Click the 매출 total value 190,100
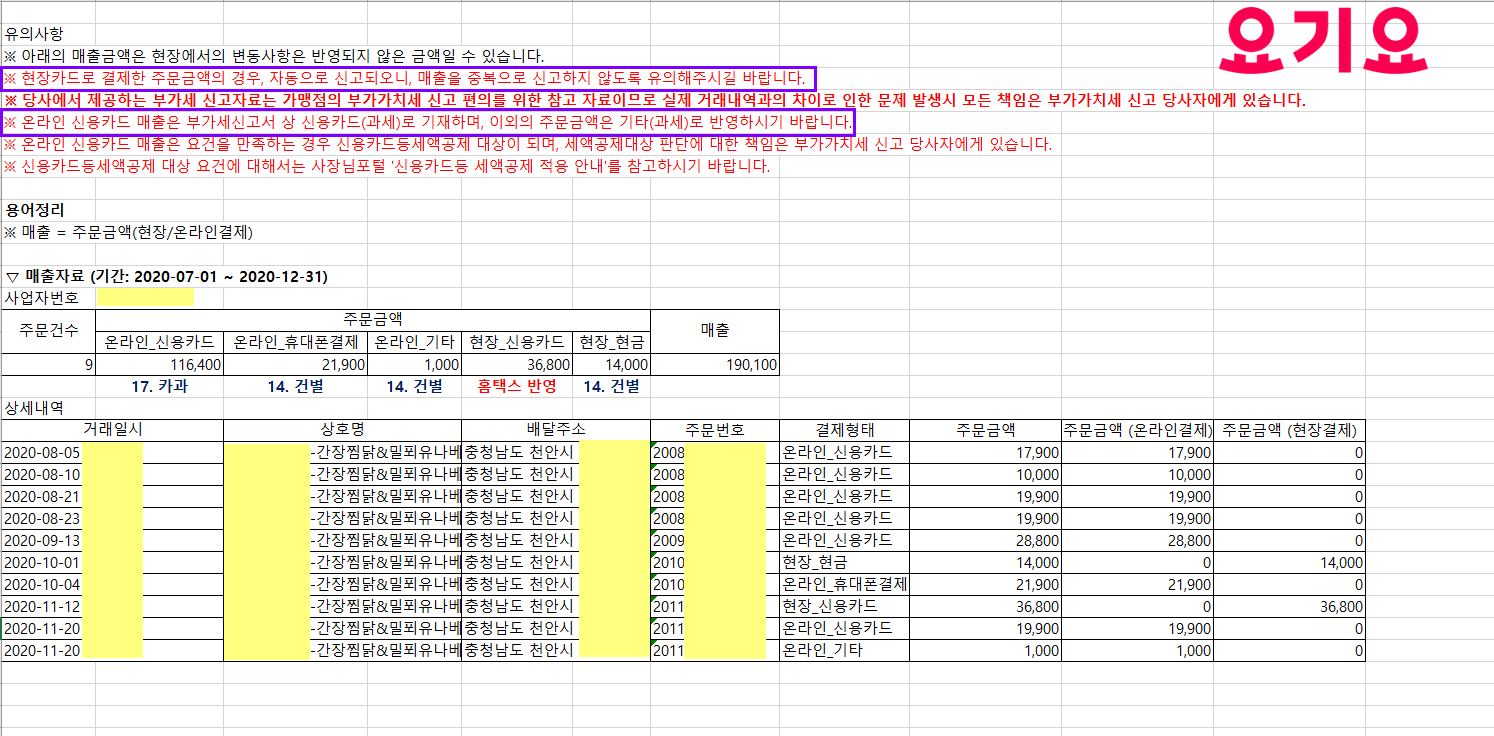 pyautogui.click(x=715, y=365)
